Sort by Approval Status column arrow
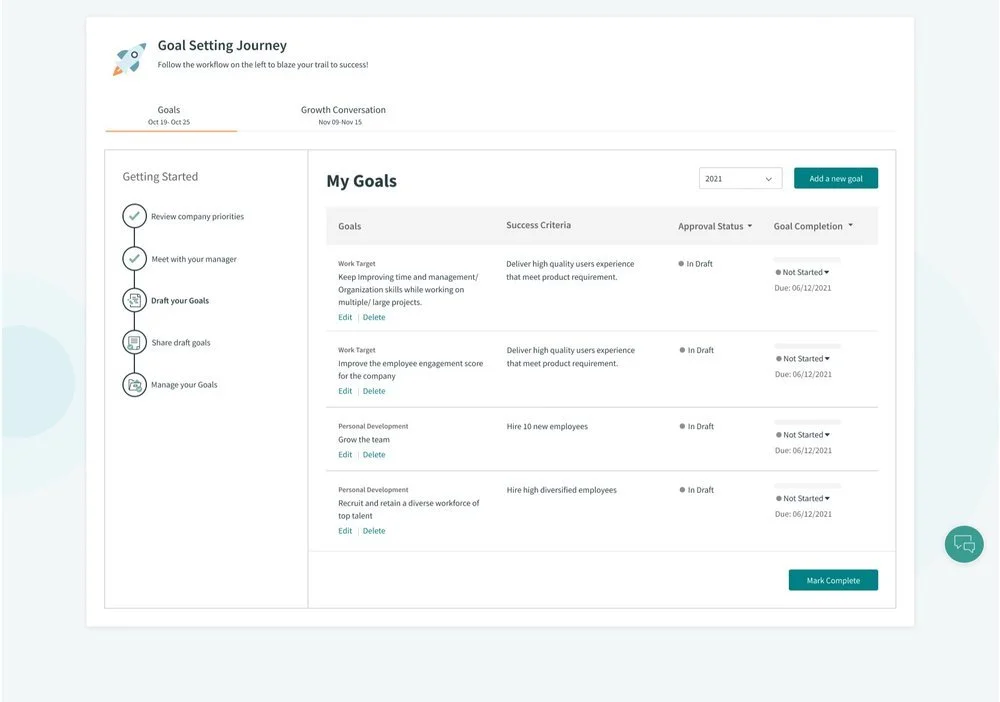The image size is (1000, 702). [750, 226]
